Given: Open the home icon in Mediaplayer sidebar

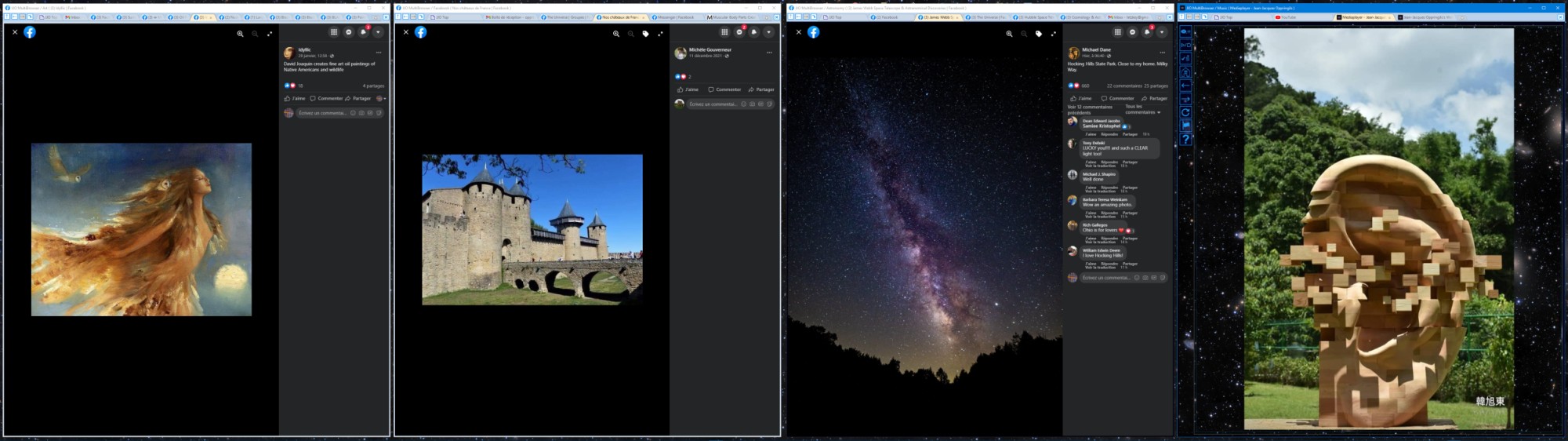Looking at the screenshot, I should coord(1185,71).
